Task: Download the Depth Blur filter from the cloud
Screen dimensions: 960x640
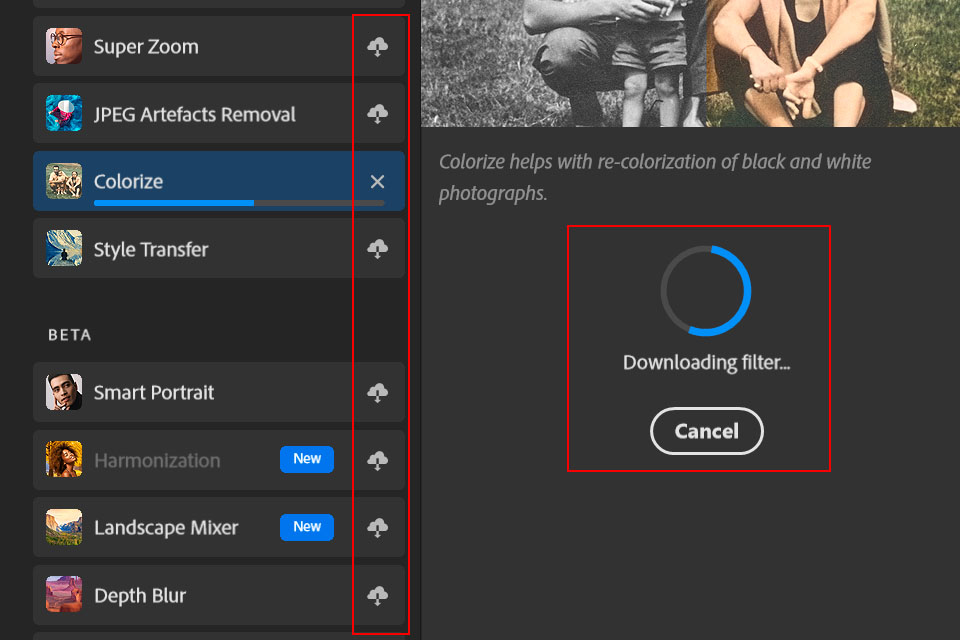Action: pyautogui.click(x=378, y=595)
